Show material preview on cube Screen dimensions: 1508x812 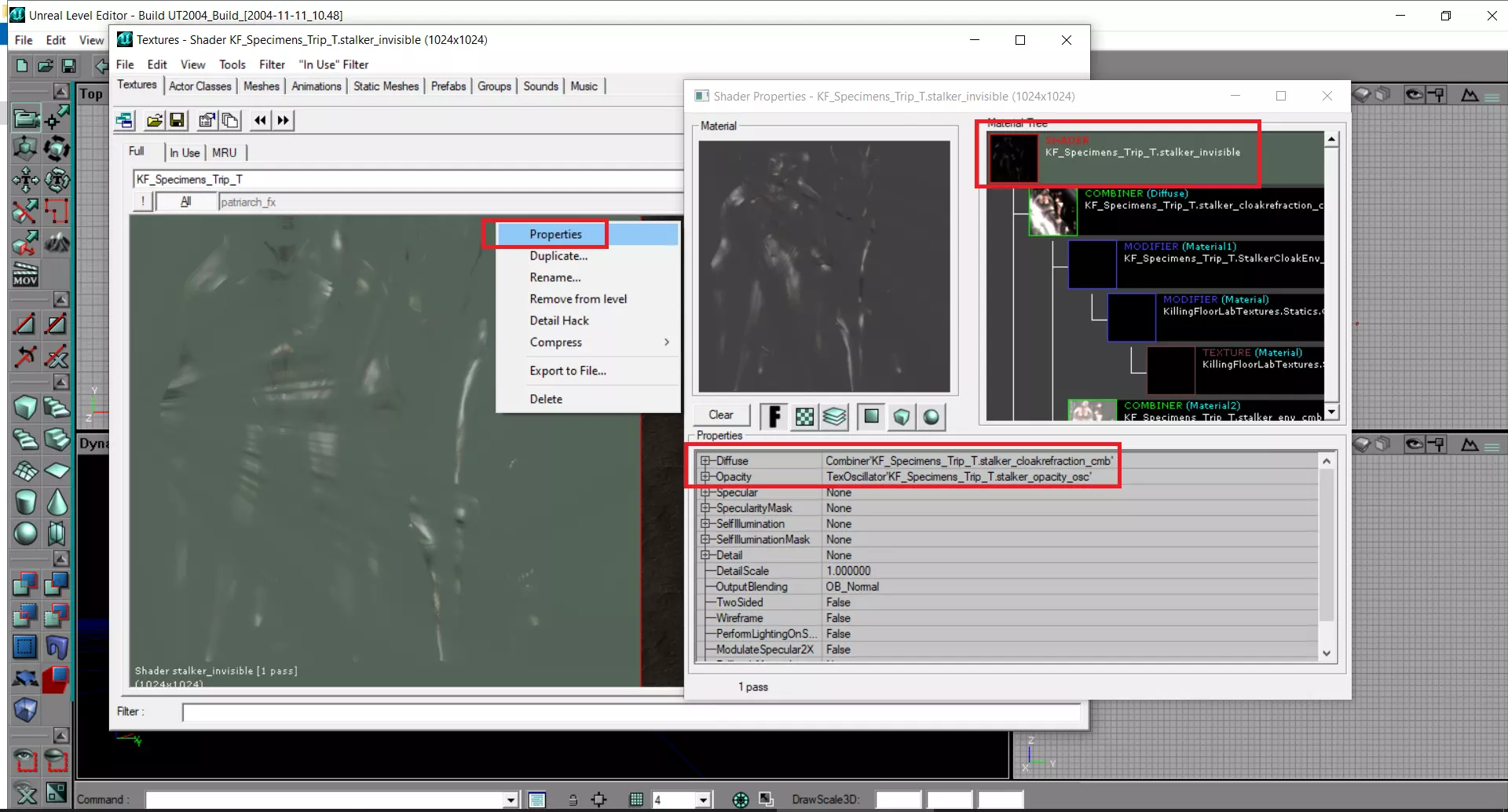click(x=902, y=416)
